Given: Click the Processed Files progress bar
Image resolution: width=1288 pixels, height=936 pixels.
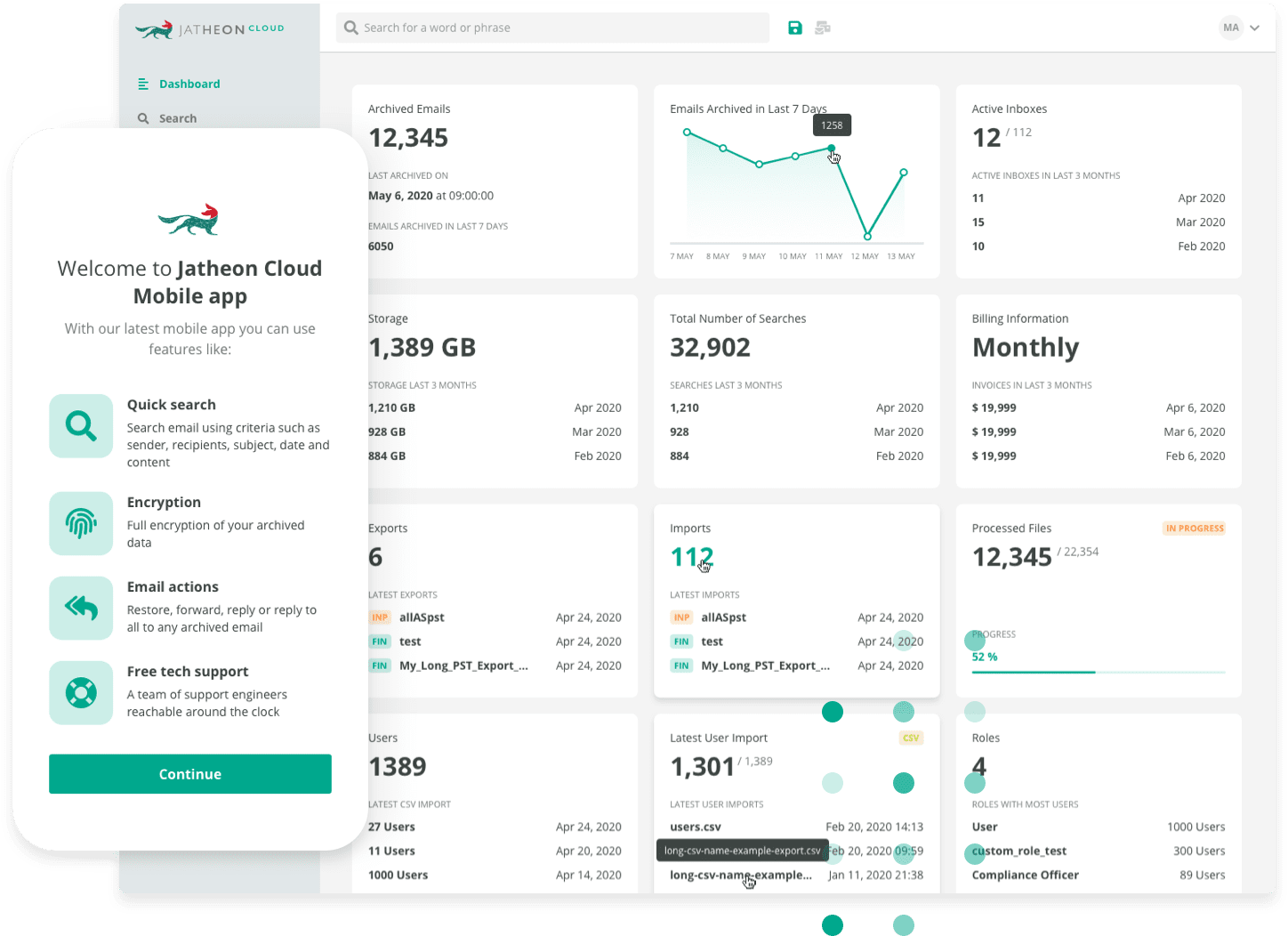Looking at the screenshot, I should click(1099, 672).
